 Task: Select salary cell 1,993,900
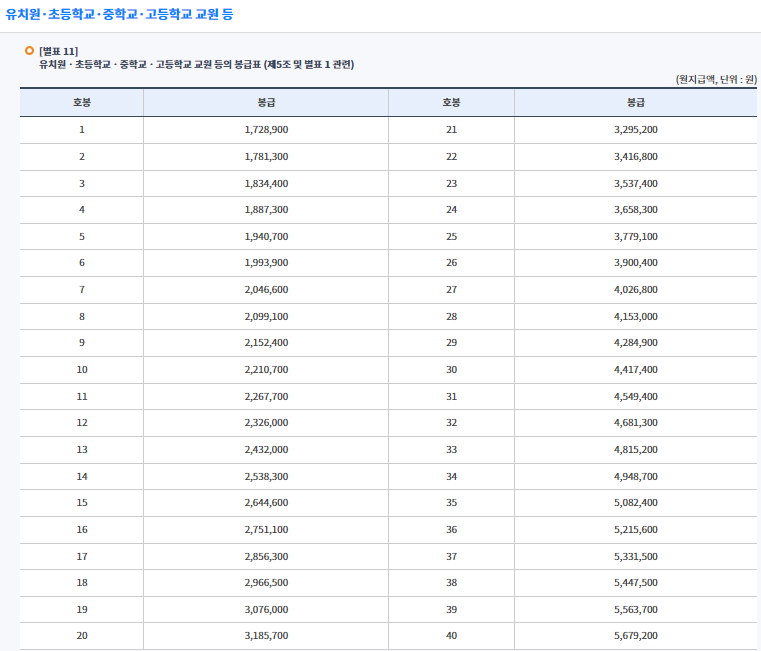click(266, 263)
